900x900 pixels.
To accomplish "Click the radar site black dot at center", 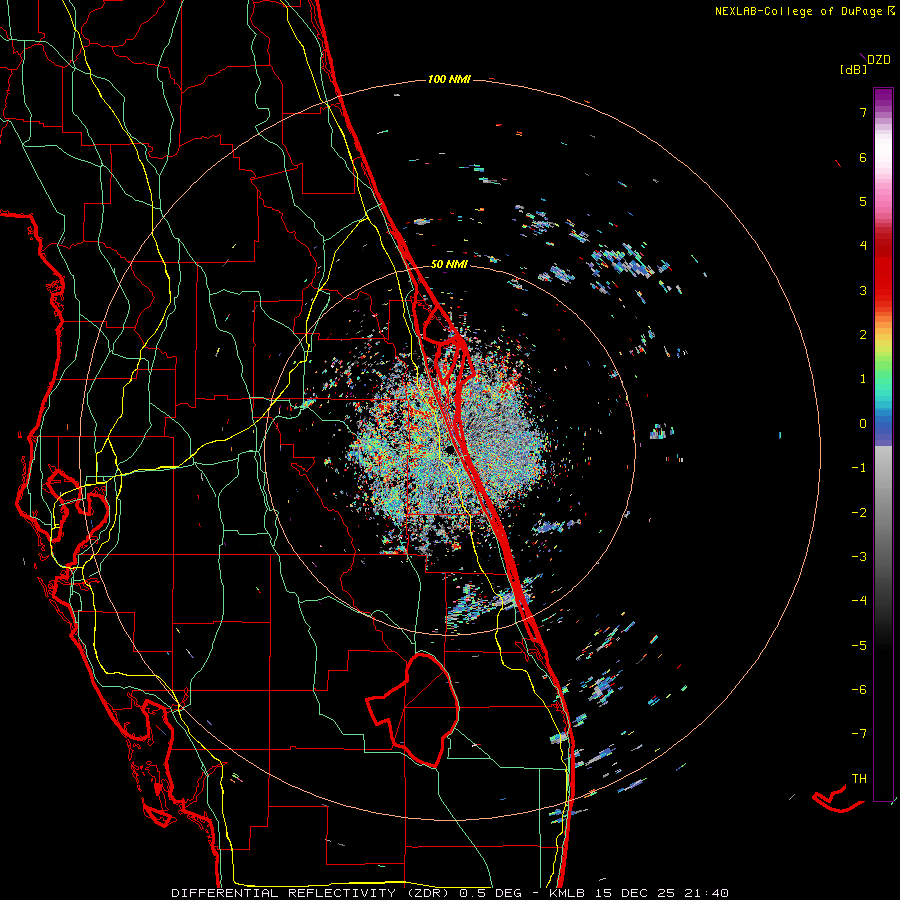I will click(451, 450).
